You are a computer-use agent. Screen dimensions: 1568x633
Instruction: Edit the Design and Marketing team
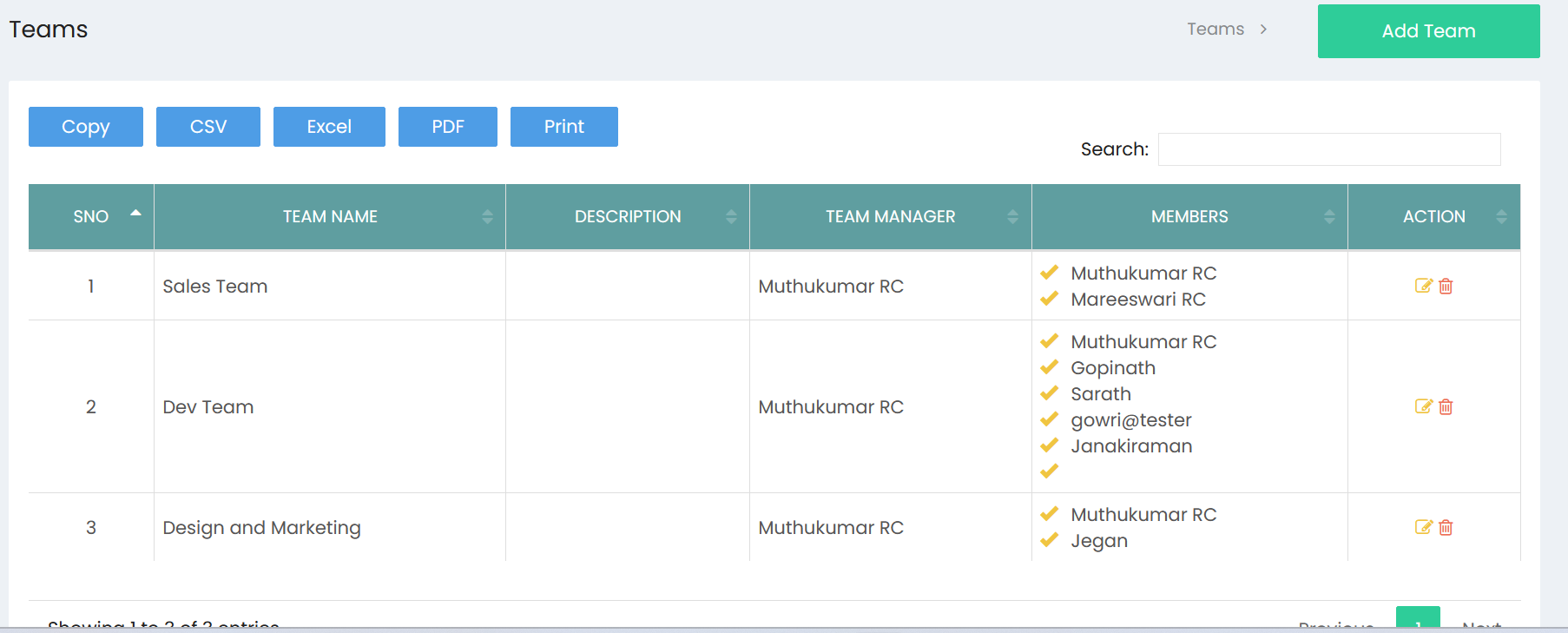click(x=1423, y=527)
